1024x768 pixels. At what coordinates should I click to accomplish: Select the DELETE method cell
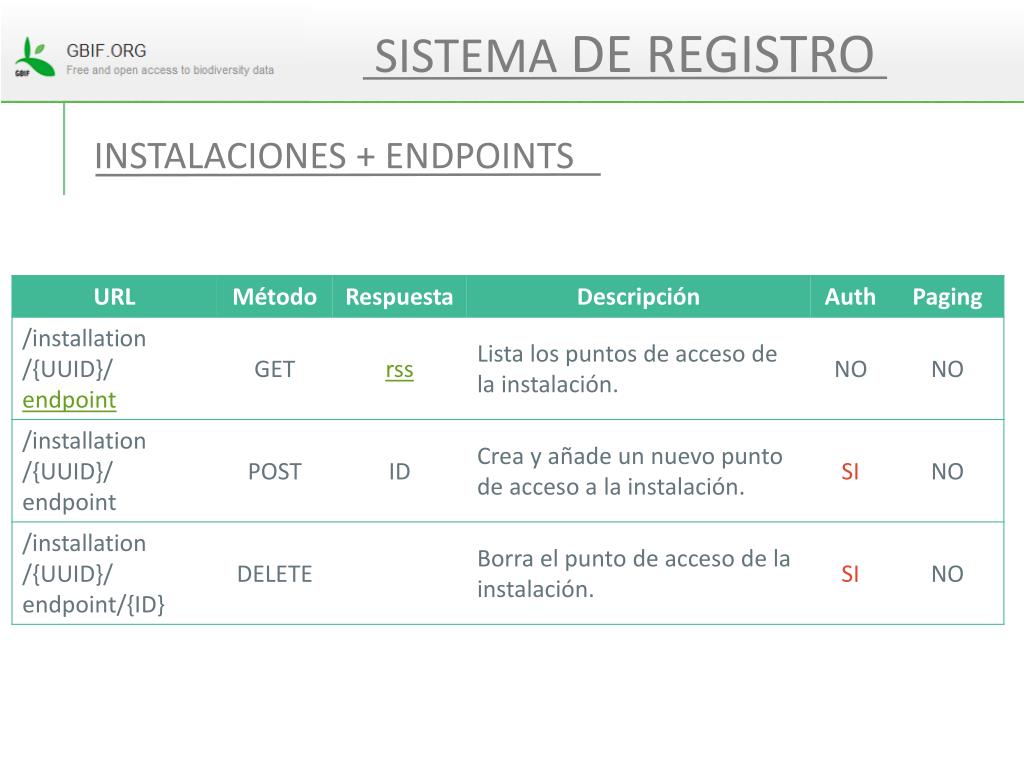pos(274,574)
